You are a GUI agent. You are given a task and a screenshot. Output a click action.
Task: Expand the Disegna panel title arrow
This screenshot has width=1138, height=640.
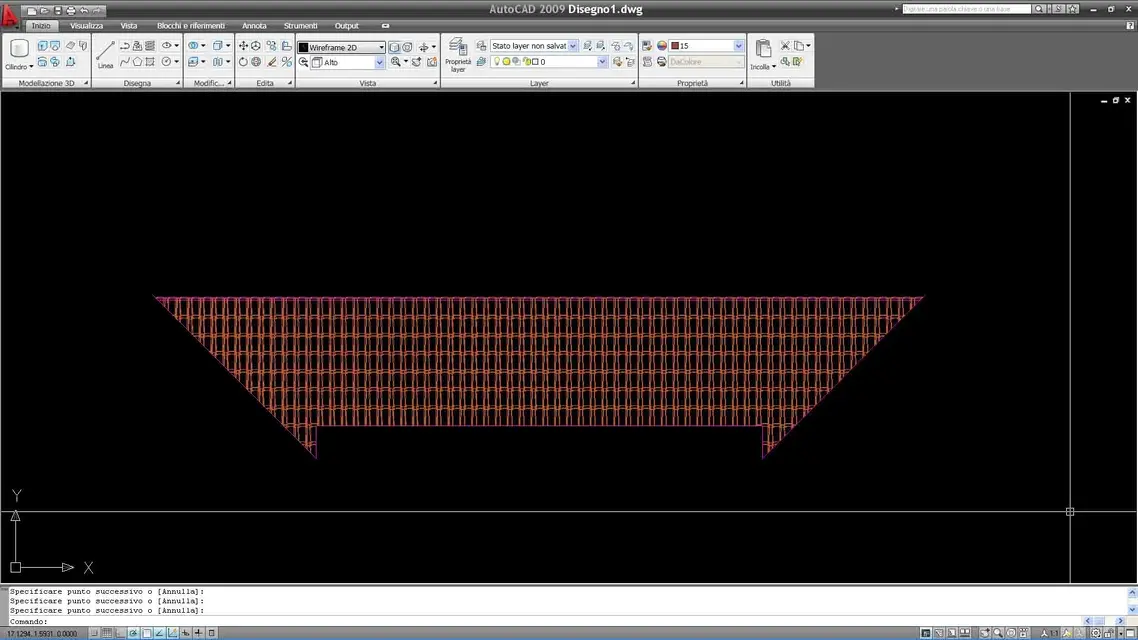(178, 83)
